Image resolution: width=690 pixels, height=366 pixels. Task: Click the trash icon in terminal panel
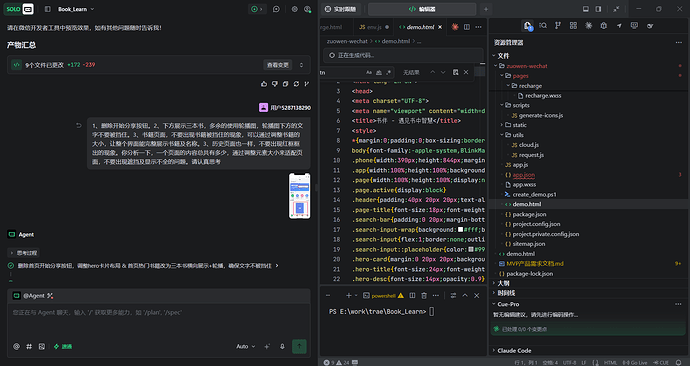(424, 296)
